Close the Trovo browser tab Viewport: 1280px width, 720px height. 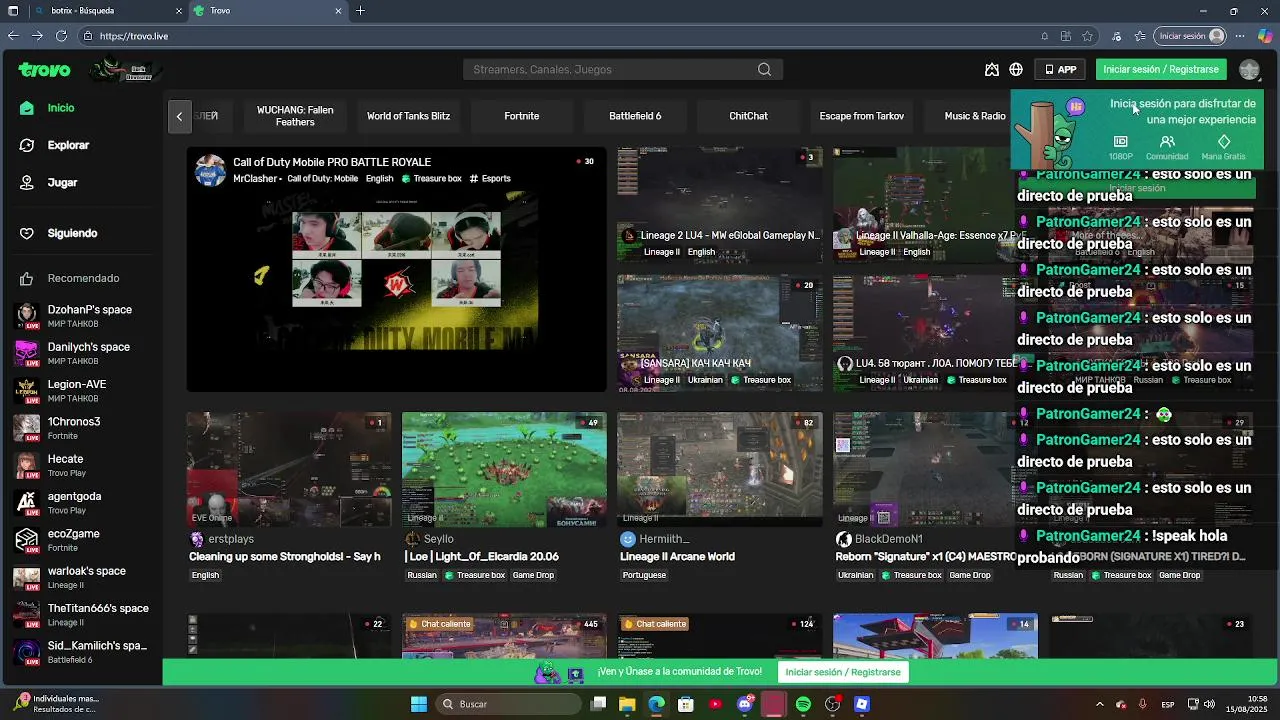(338, 11)
